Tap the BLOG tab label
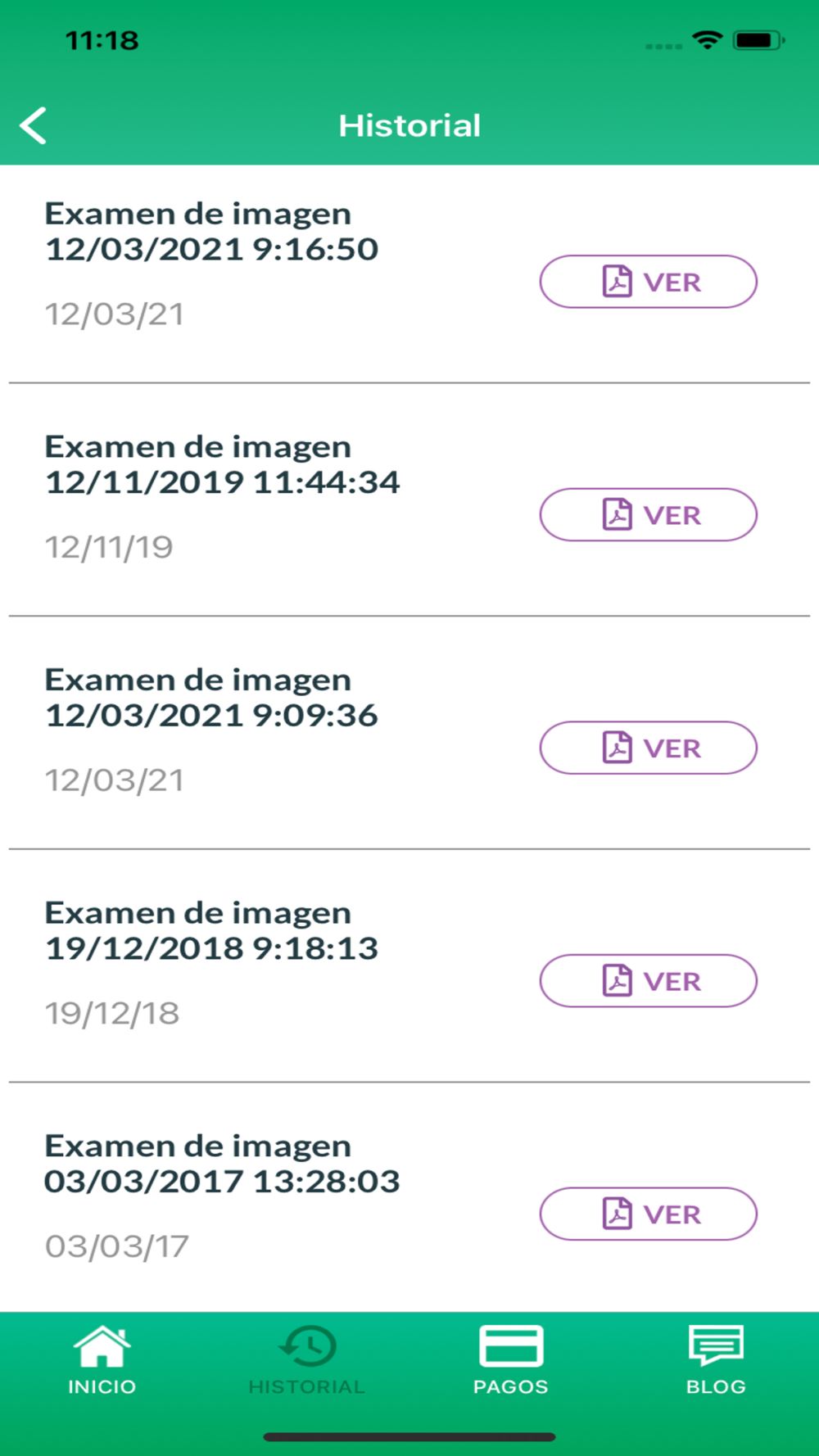819x1456 pixels. 716,1386
